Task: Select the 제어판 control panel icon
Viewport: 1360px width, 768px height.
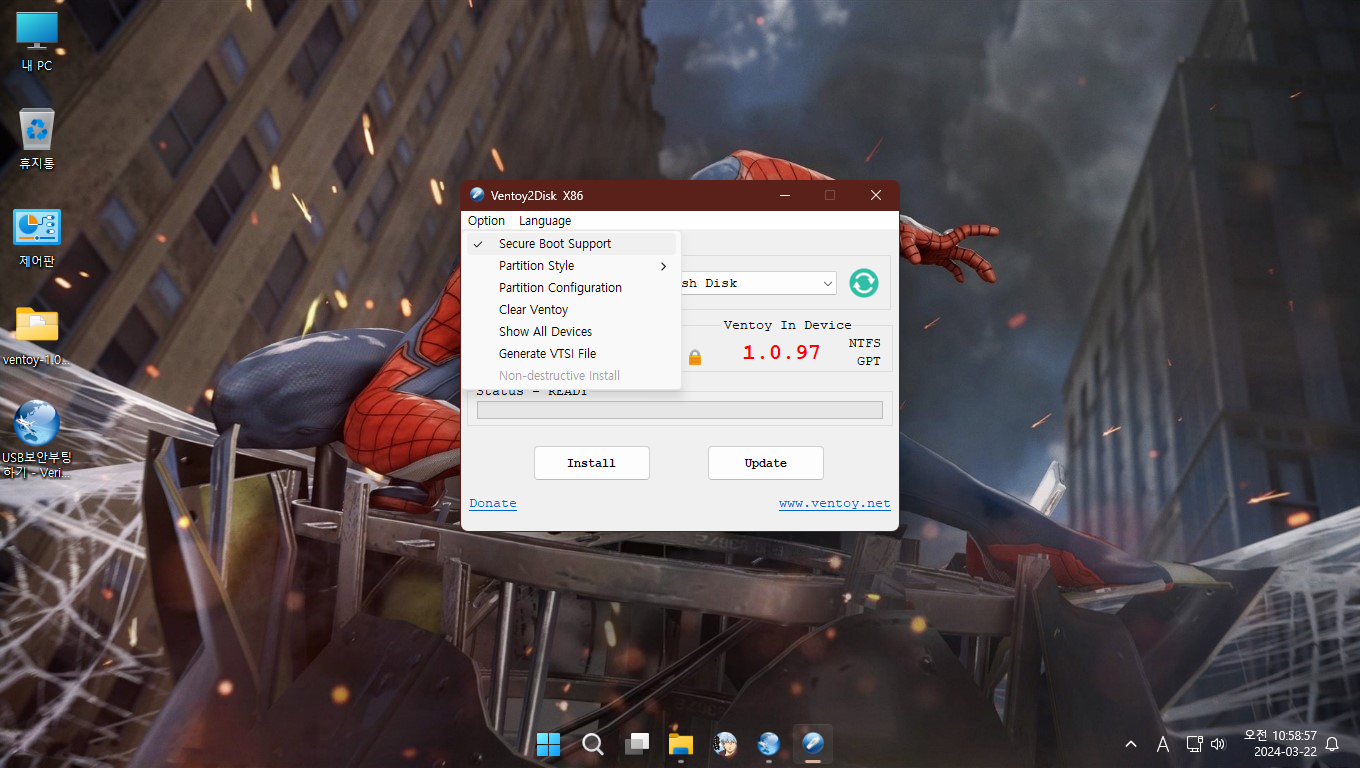Action: [37, 237]
